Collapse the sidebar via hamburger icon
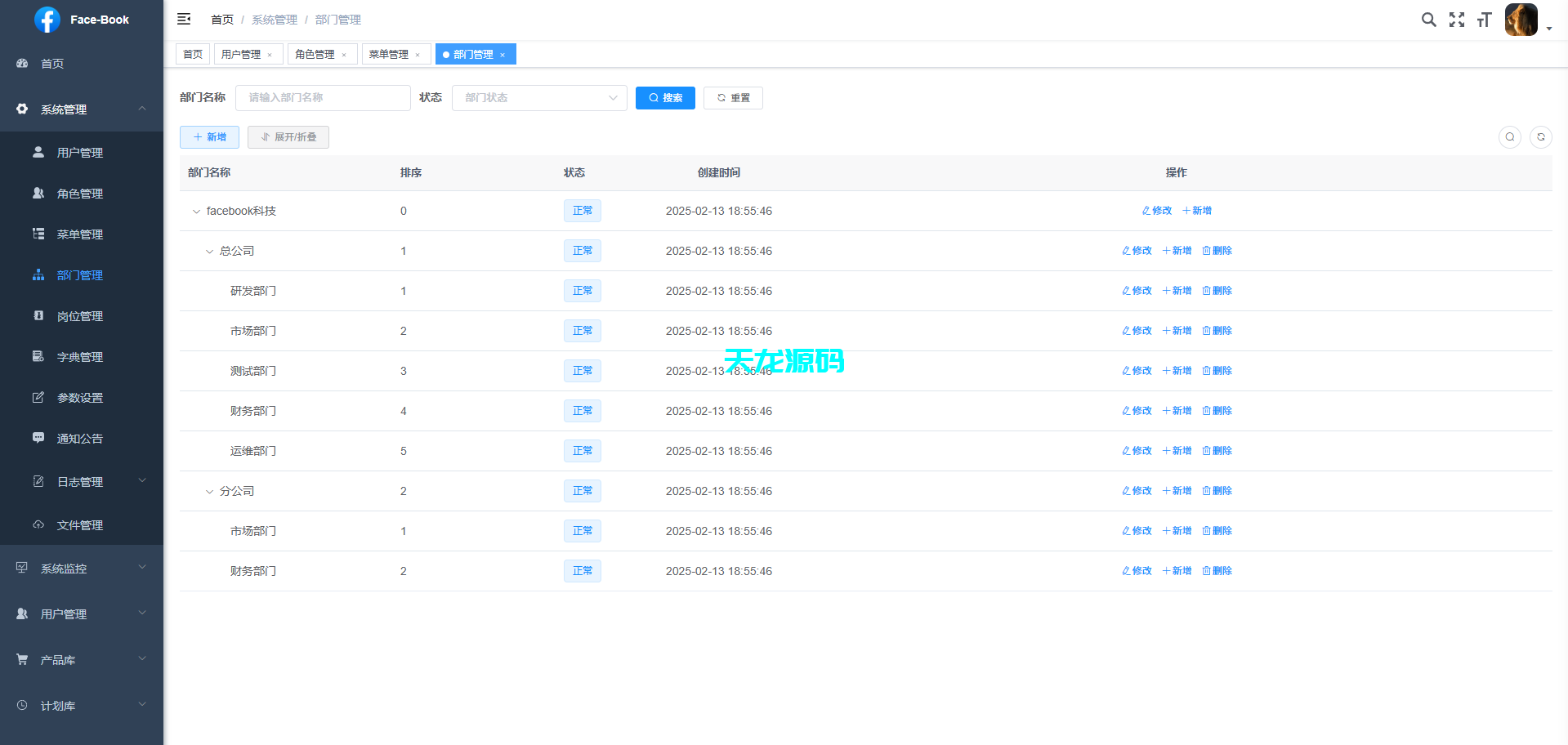Image resolution: width=1568 pixels, height=745 pixels. point(184,19)
